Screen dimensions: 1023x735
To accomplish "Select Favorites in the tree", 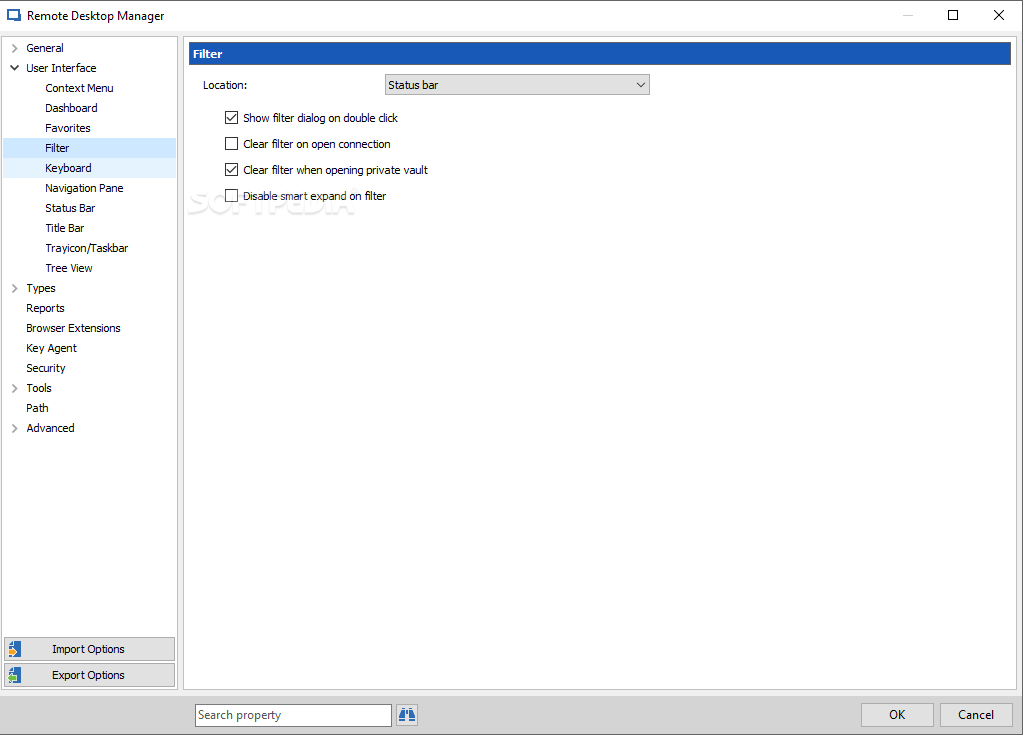I will [68, 128].
